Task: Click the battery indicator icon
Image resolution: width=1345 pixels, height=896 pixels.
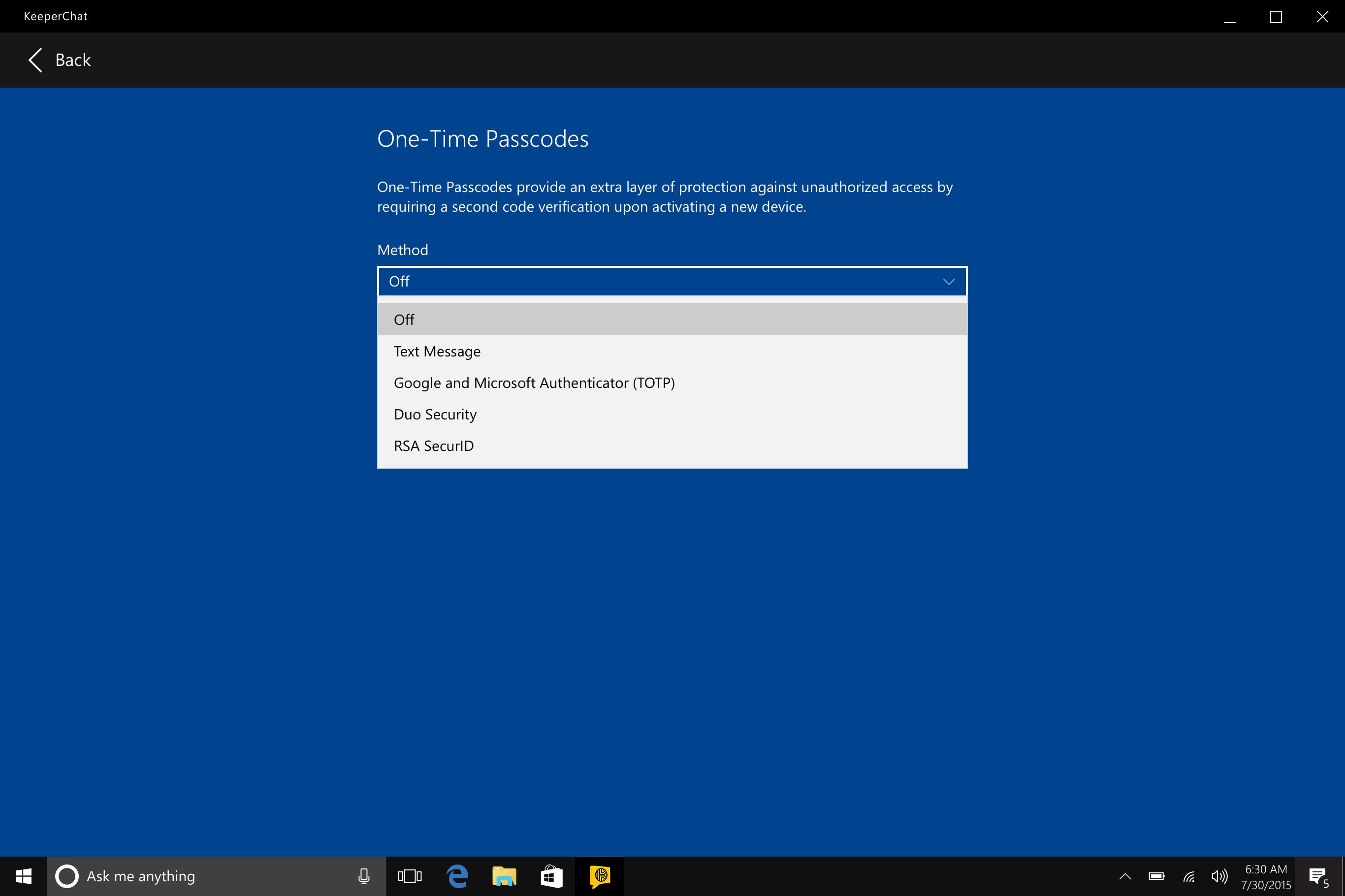Action: tap(1157, 875)
